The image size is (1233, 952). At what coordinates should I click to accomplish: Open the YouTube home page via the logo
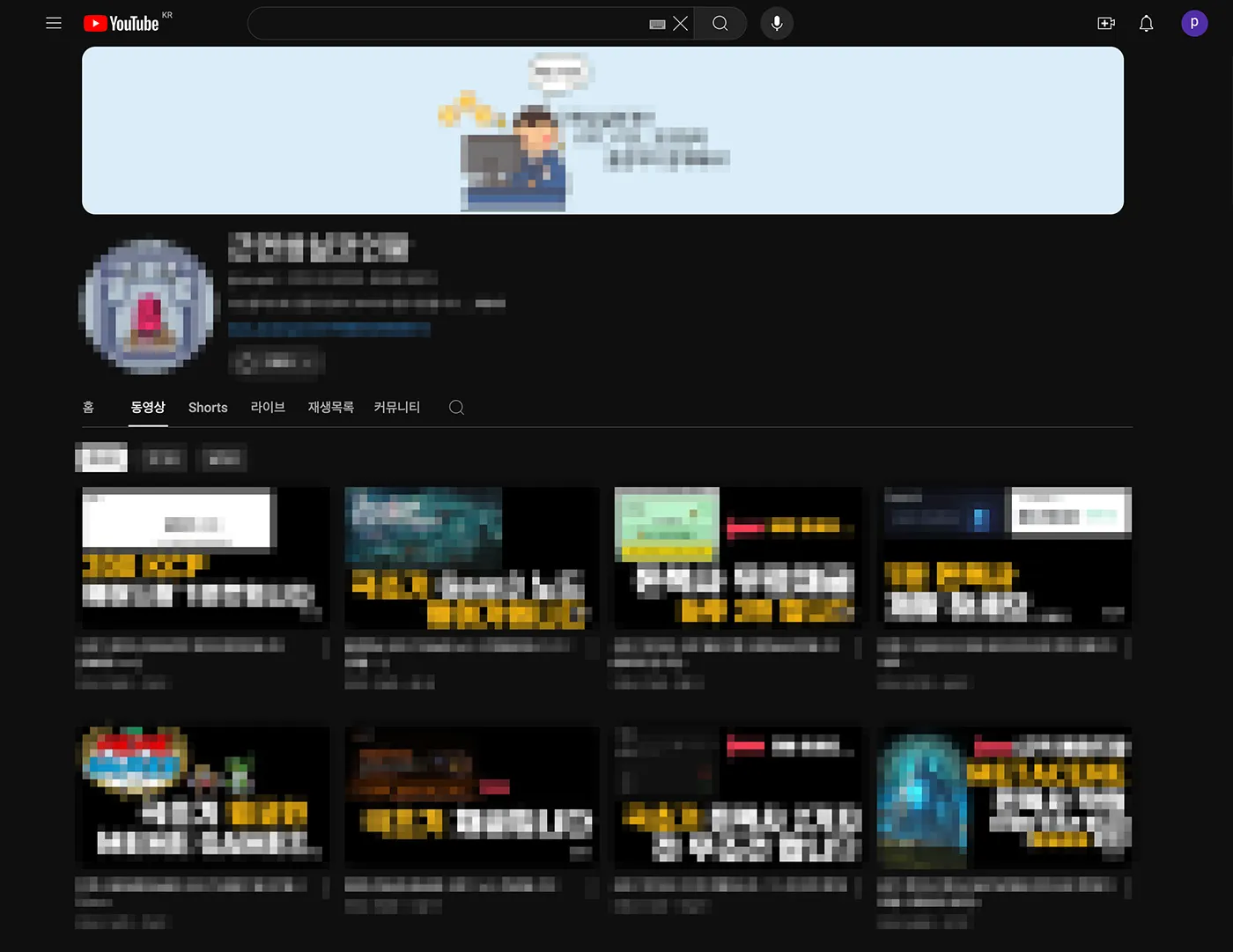(x=122, y=23)
